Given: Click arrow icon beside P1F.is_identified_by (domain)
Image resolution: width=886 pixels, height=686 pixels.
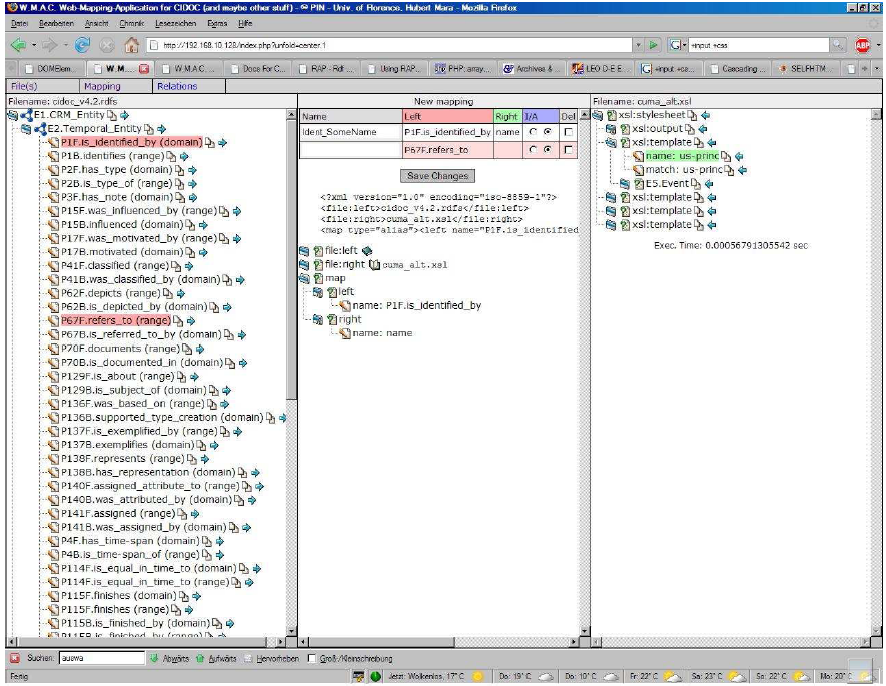Looking at the screenshot, I should [x=222, y=143].
